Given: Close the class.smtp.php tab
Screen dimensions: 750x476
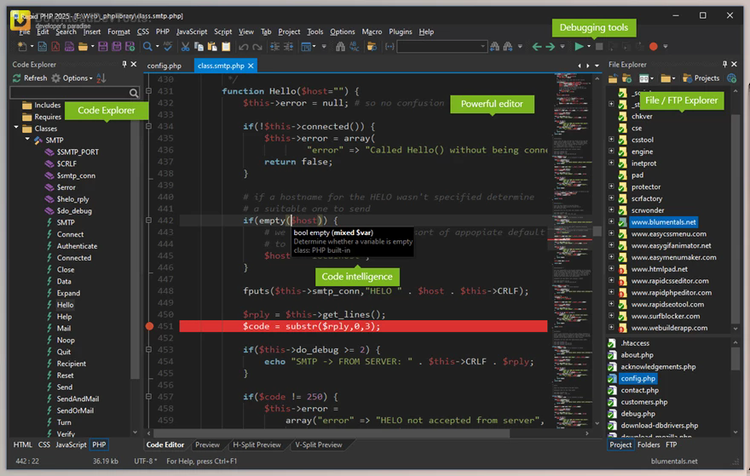Looking at the screenshot, I should coord(251,66).
